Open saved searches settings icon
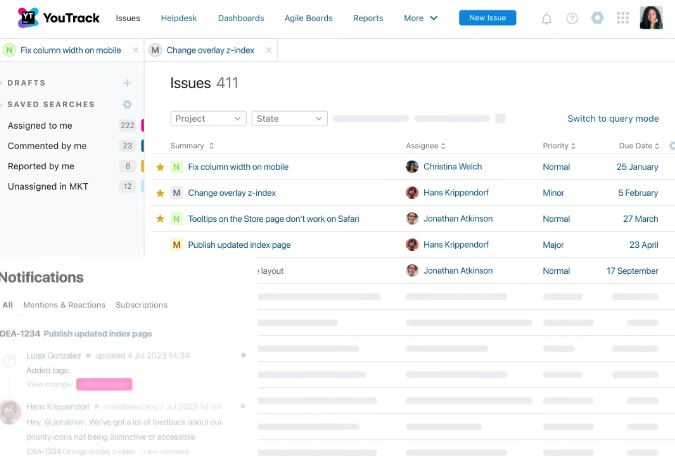Screen dimensions: 675x463 127,104
